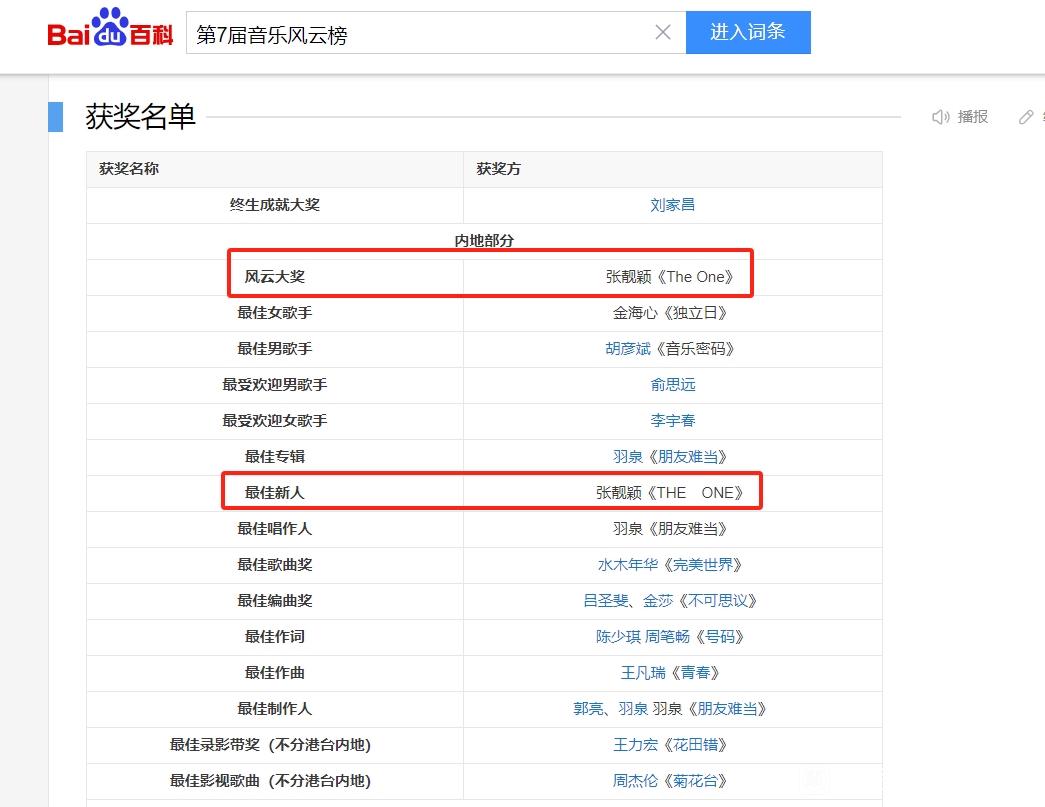Open the 刘家昌 link

coord(672,205)
